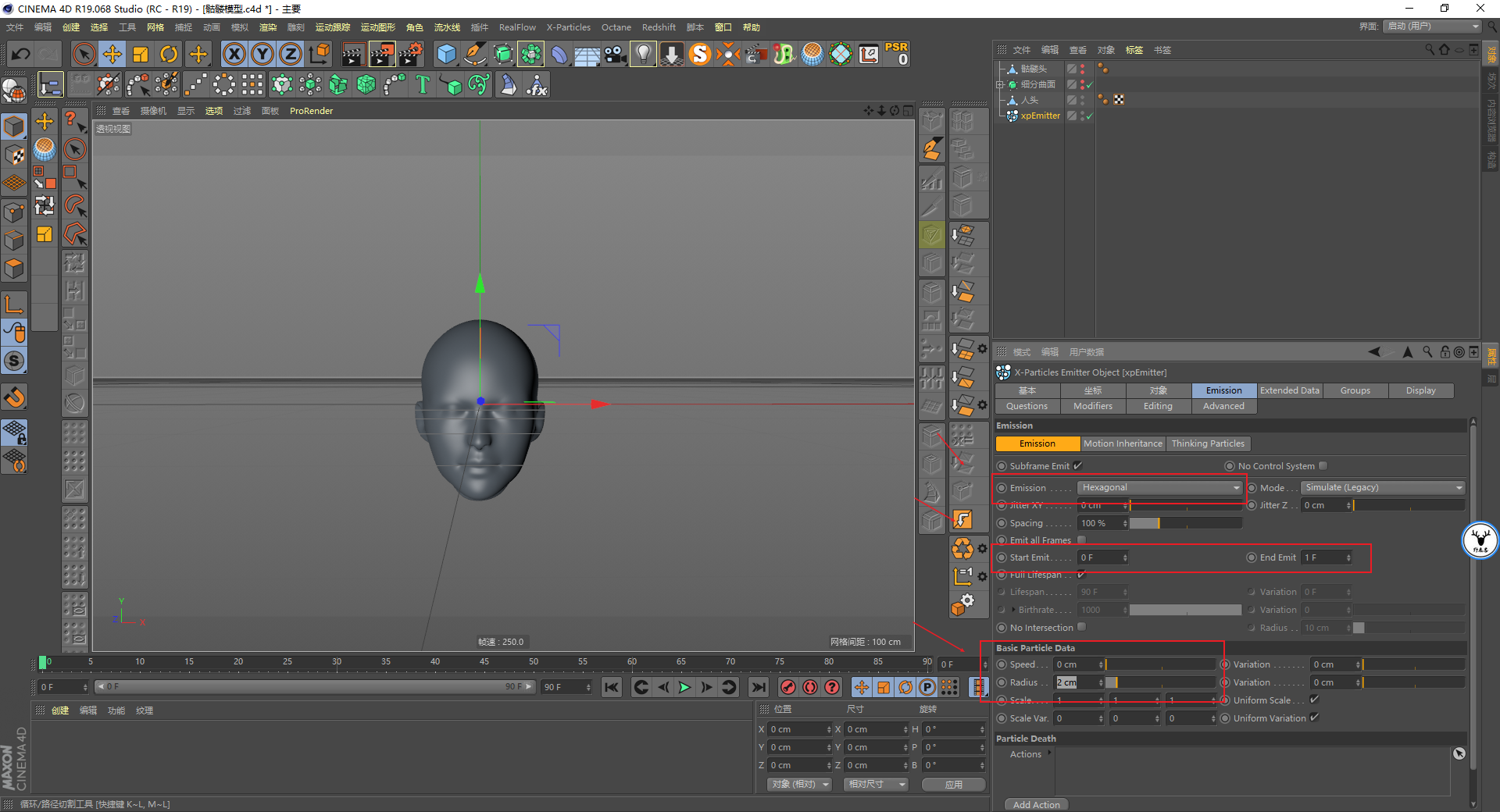The height and width of the screenshot is (812, 1500).
Task: Play the animation forward
Action: (x=684, y=687)
